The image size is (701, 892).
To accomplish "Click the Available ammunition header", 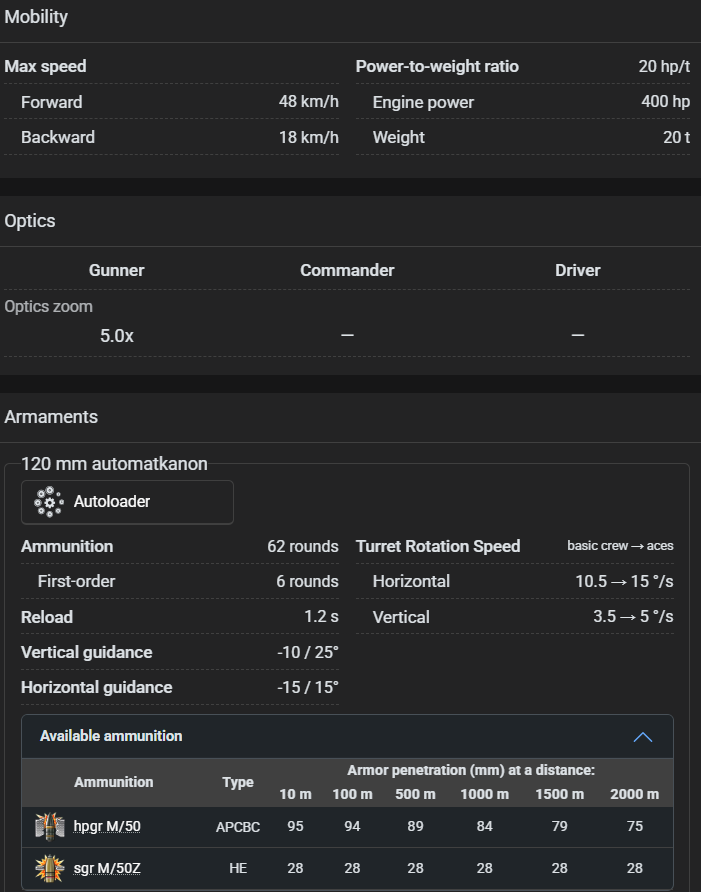I will pos(347,736).
